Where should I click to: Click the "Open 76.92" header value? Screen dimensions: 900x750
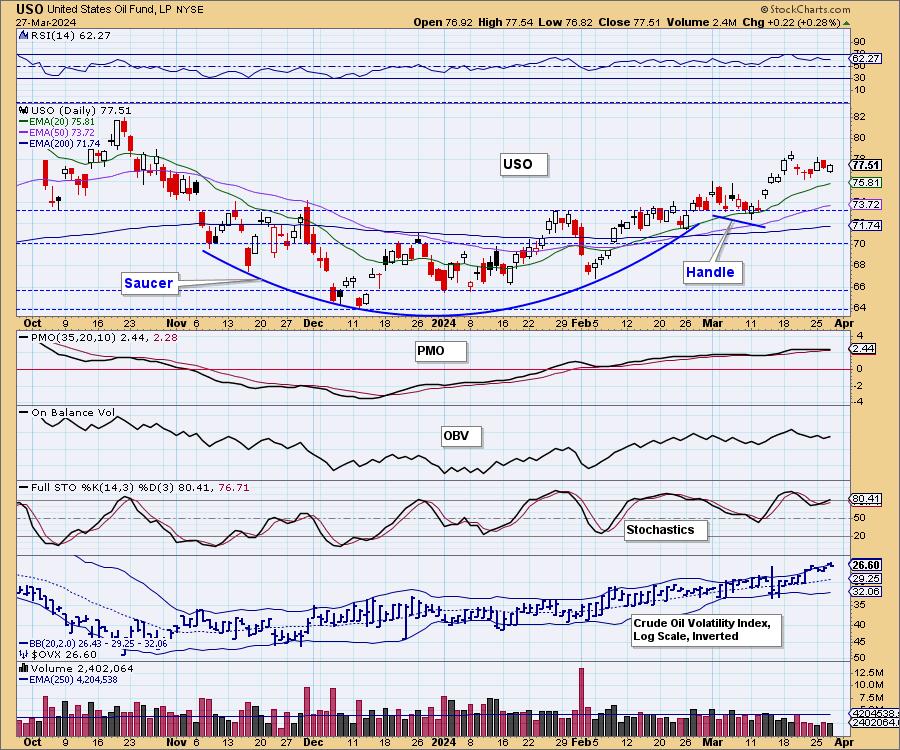point(443,22)
